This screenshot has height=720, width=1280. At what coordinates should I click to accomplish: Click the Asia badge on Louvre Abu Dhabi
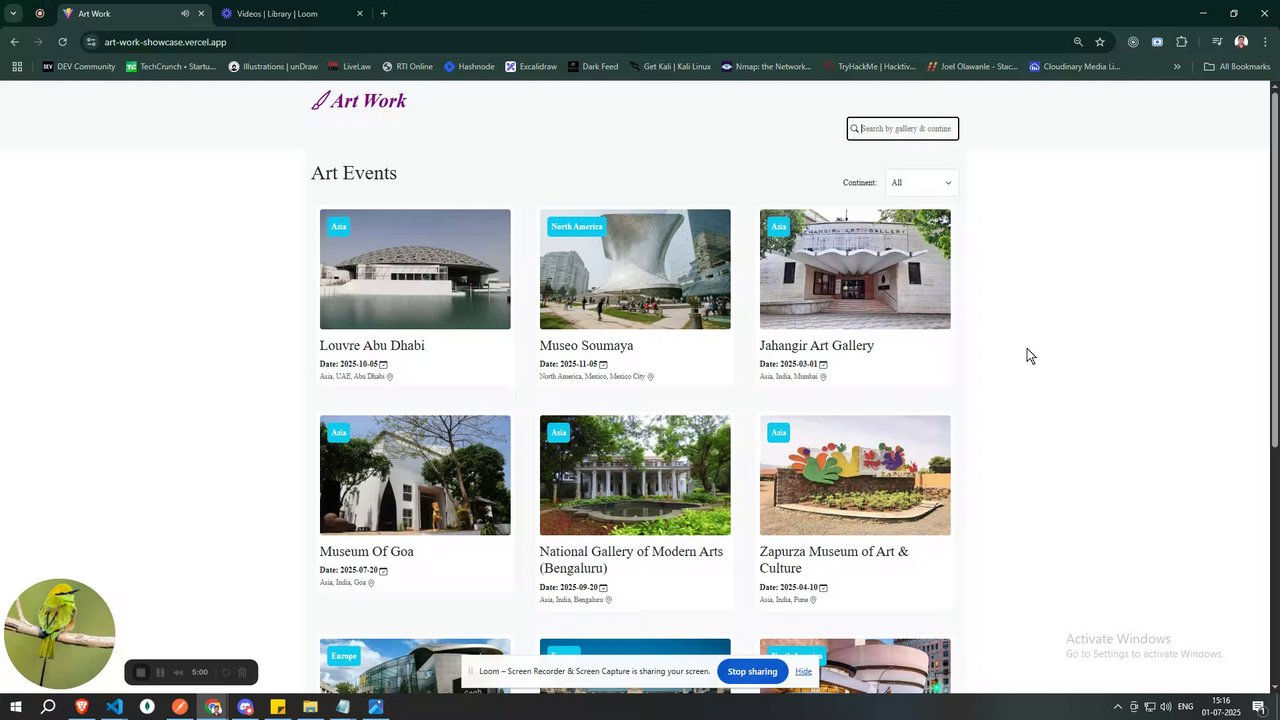coord(339,227)
